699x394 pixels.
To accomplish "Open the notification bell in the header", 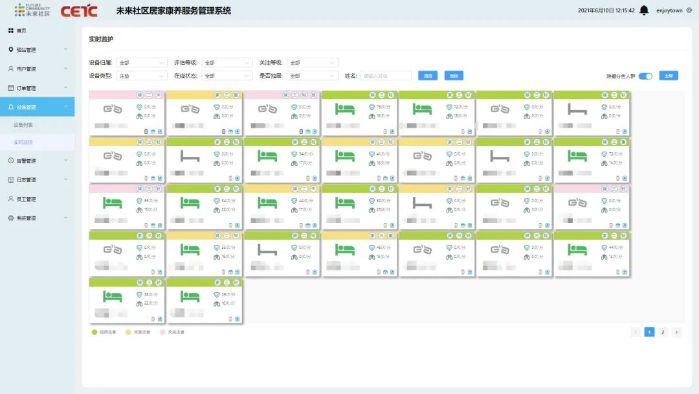I will [x=644, y=10].
